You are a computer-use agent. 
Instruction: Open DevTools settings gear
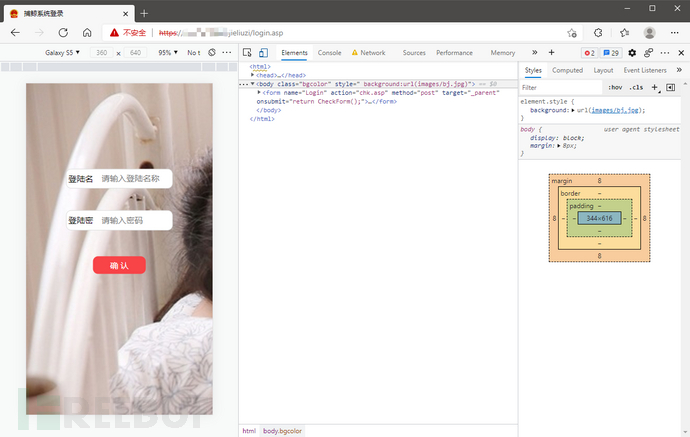point(632,53)
